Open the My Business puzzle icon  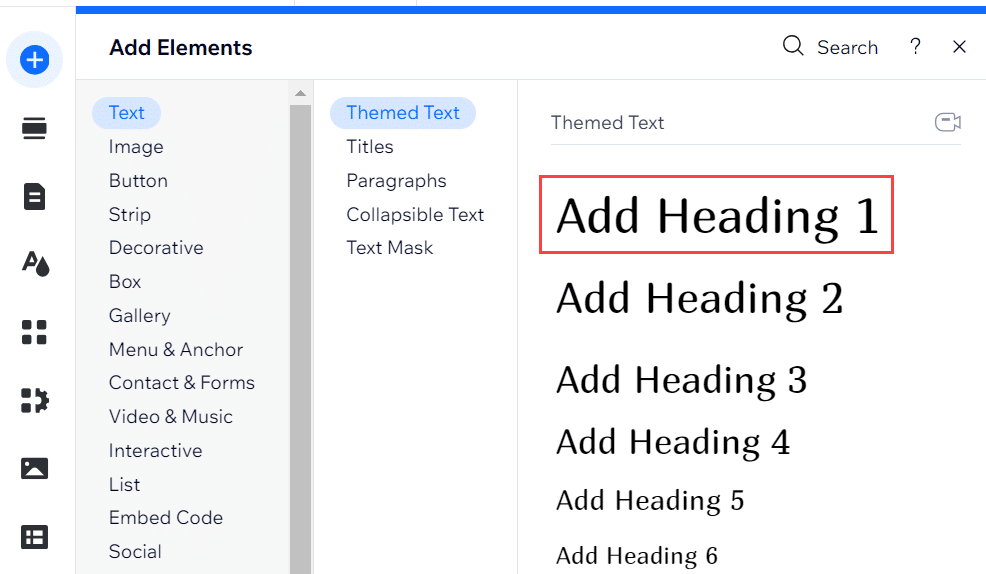[35, 400]
